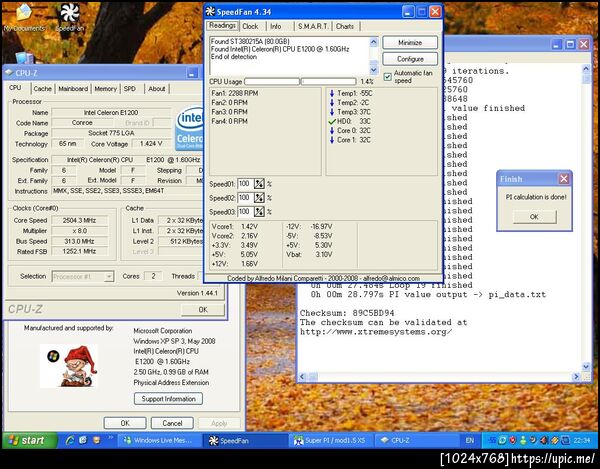Image resolution: width=600 pixels, height=469 pixels.
Task: Click SpeedFan Configure button
Action: pyautogui.click(x=410, y=59)
